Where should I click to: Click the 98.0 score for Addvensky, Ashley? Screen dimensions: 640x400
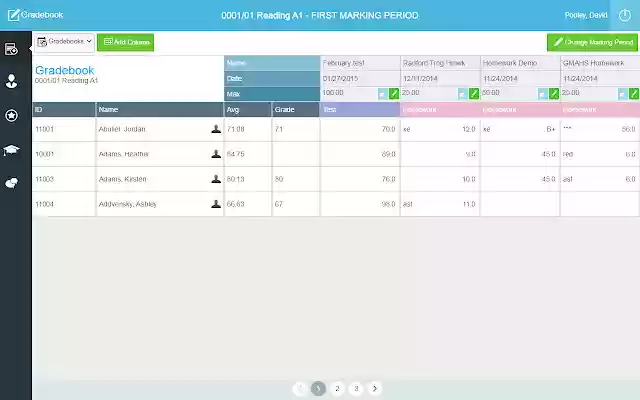coord(388,204)
